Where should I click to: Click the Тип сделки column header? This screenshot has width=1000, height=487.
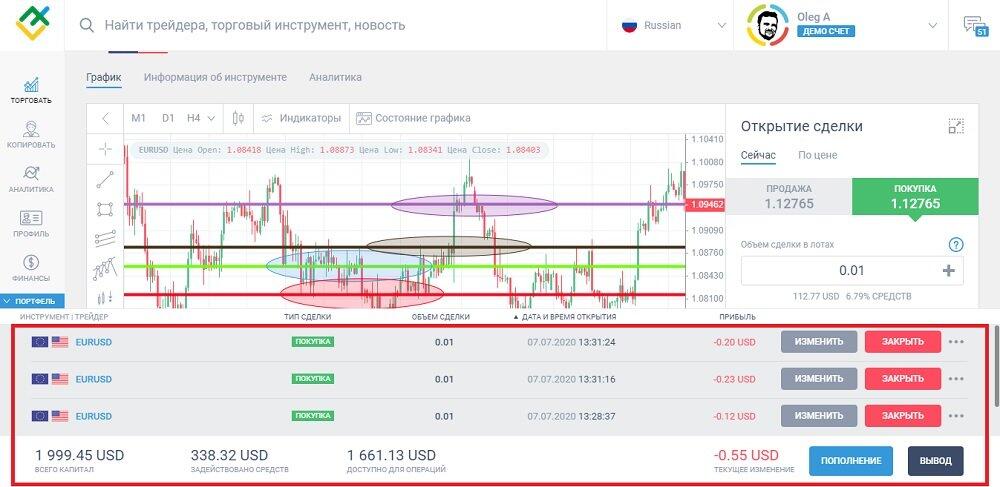point(307,317)
